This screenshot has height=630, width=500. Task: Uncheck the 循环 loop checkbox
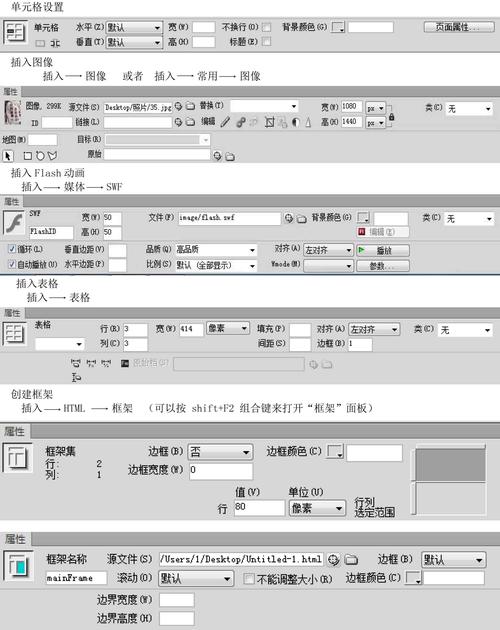tap(12, 249)
